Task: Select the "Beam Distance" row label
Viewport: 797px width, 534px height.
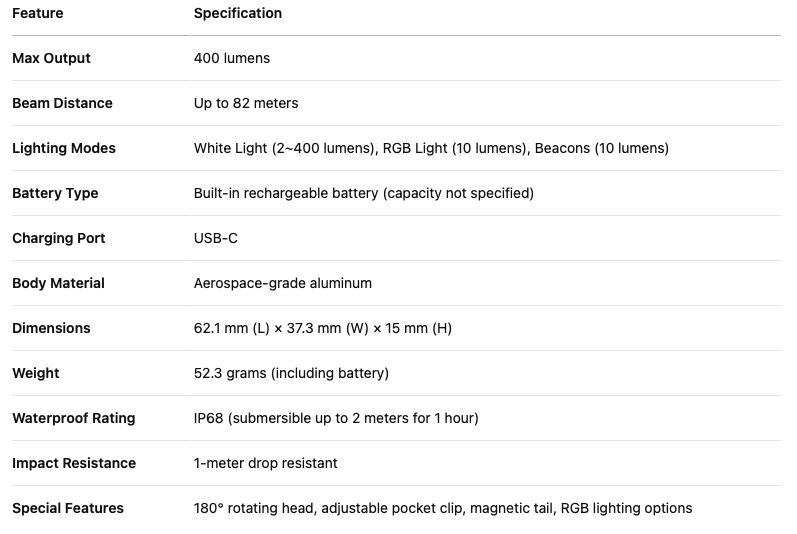Action: pyautogui.click(x=62, y=103)
